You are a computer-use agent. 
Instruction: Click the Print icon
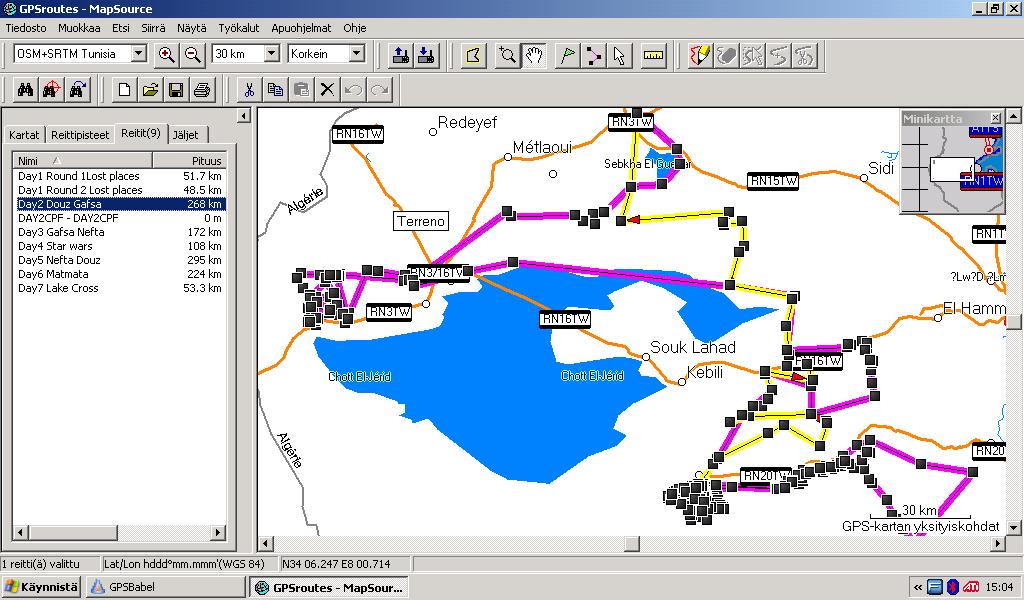pos(202,90)
